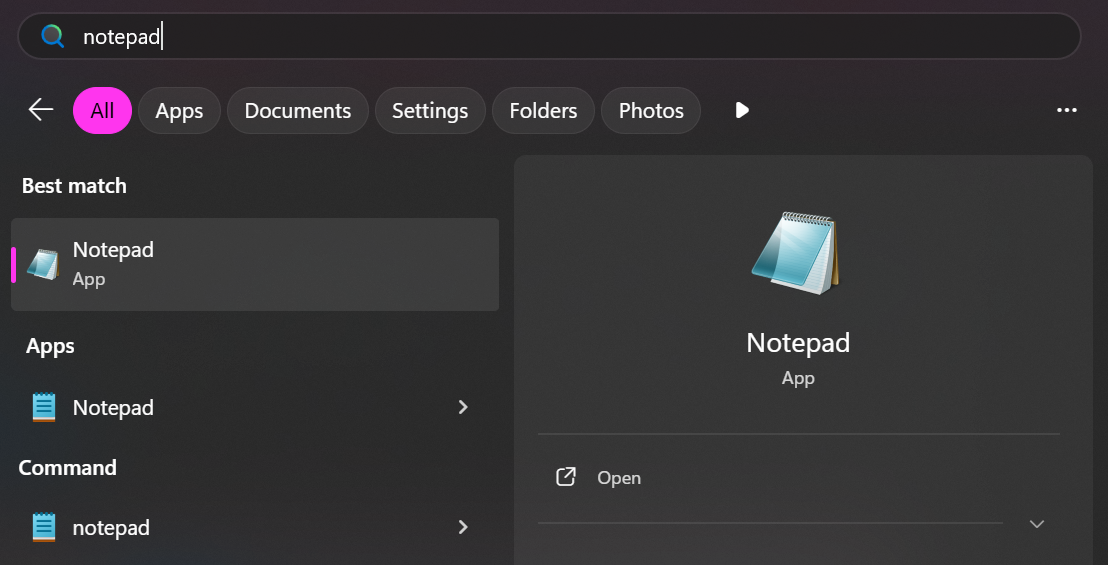The height and width of the screenshot is (565, 1108).
Task: Expand the Command notepad result chevron
Action: tap(463, 527)
